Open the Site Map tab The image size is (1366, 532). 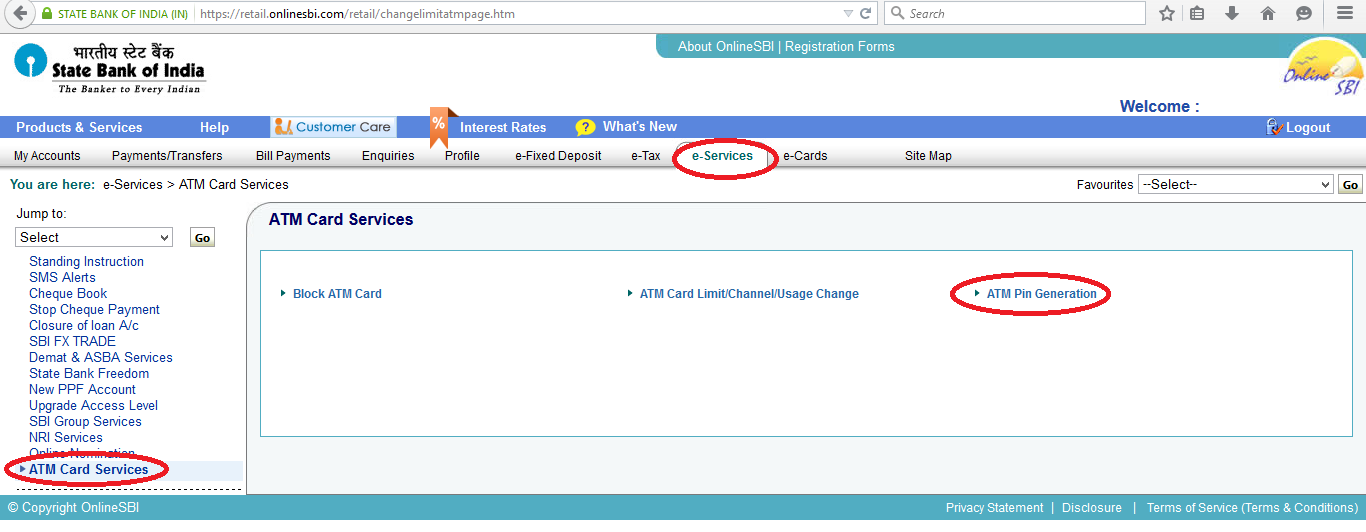(x=928, y=156)
